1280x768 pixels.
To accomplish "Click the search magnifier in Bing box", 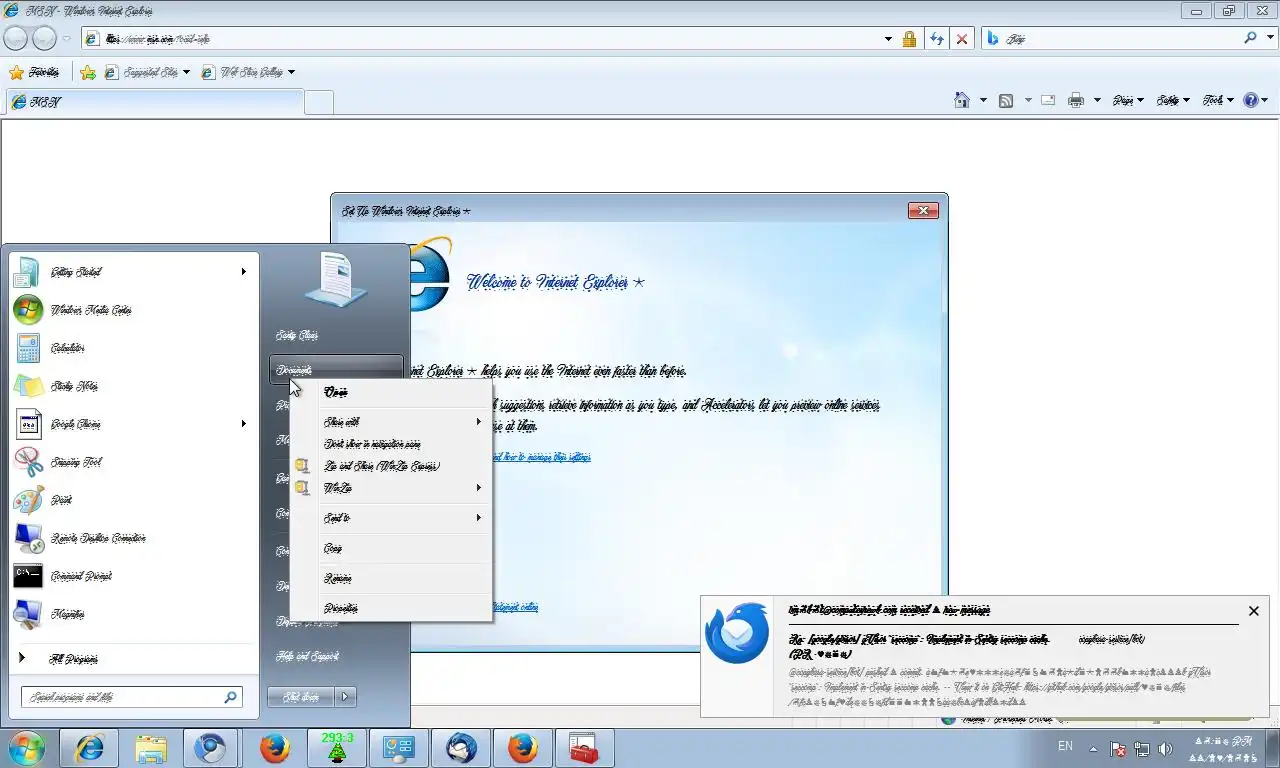I will pos(1250,38).
